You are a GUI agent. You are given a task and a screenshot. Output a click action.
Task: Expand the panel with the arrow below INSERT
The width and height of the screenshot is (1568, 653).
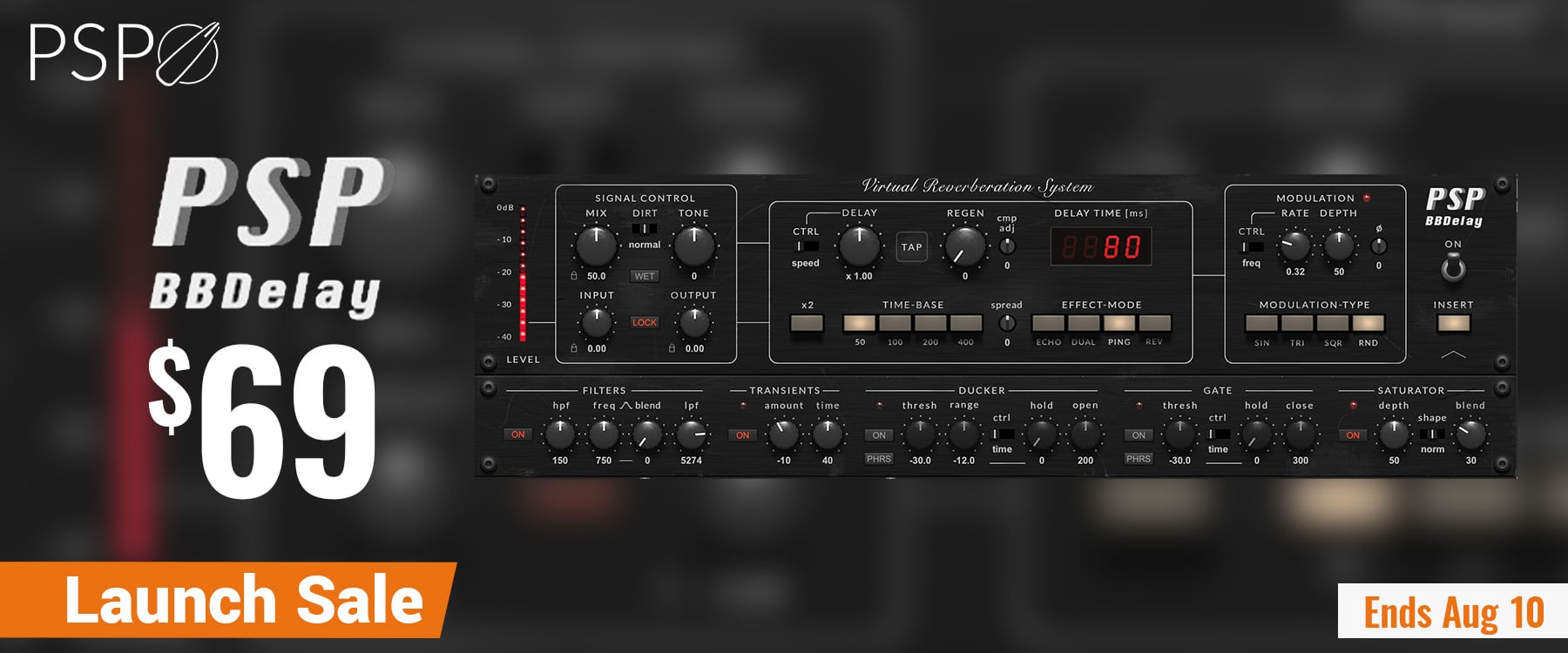click(x=1453, y=354)
